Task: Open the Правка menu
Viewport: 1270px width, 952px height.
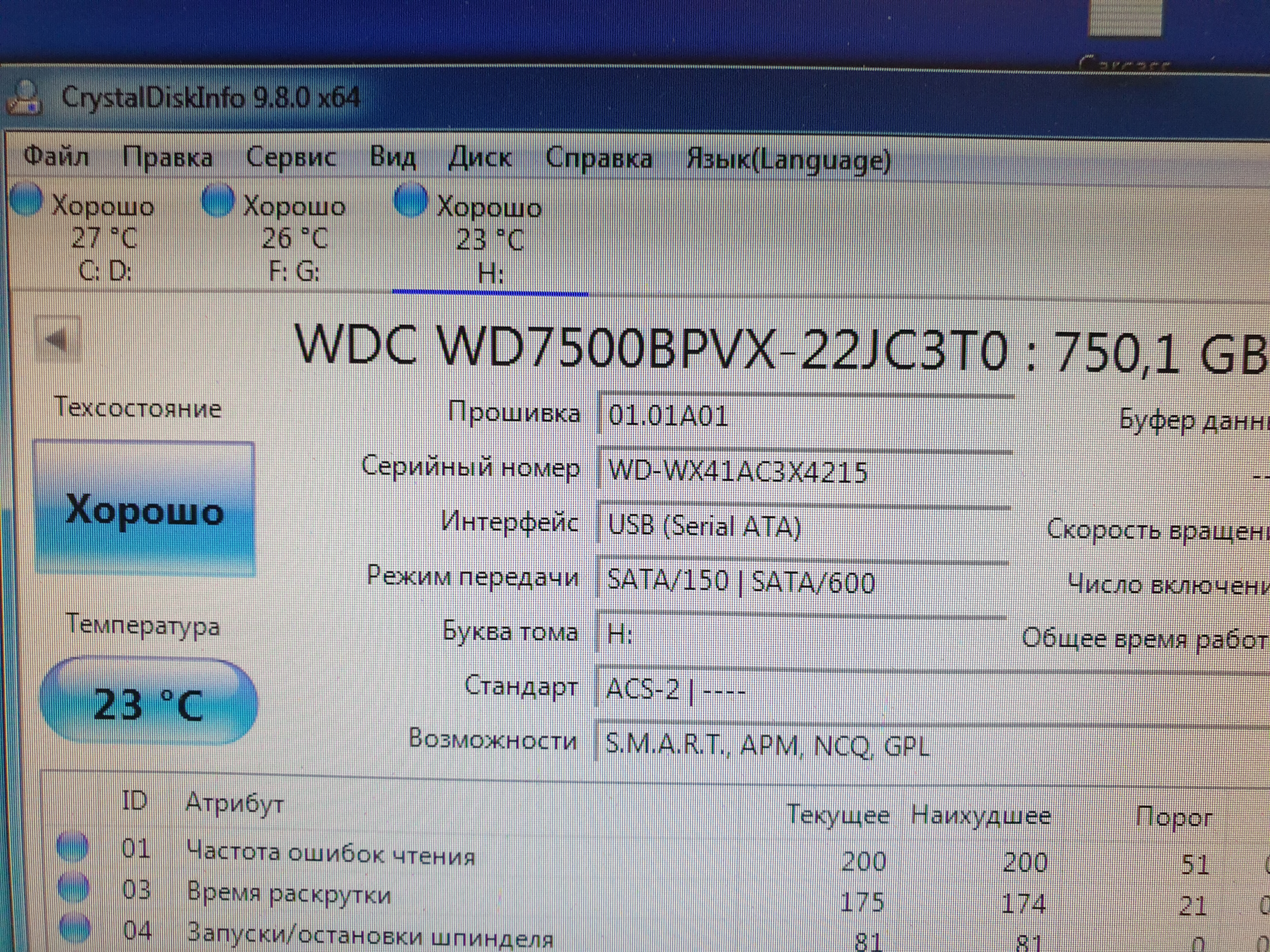Action: point(167,157)
